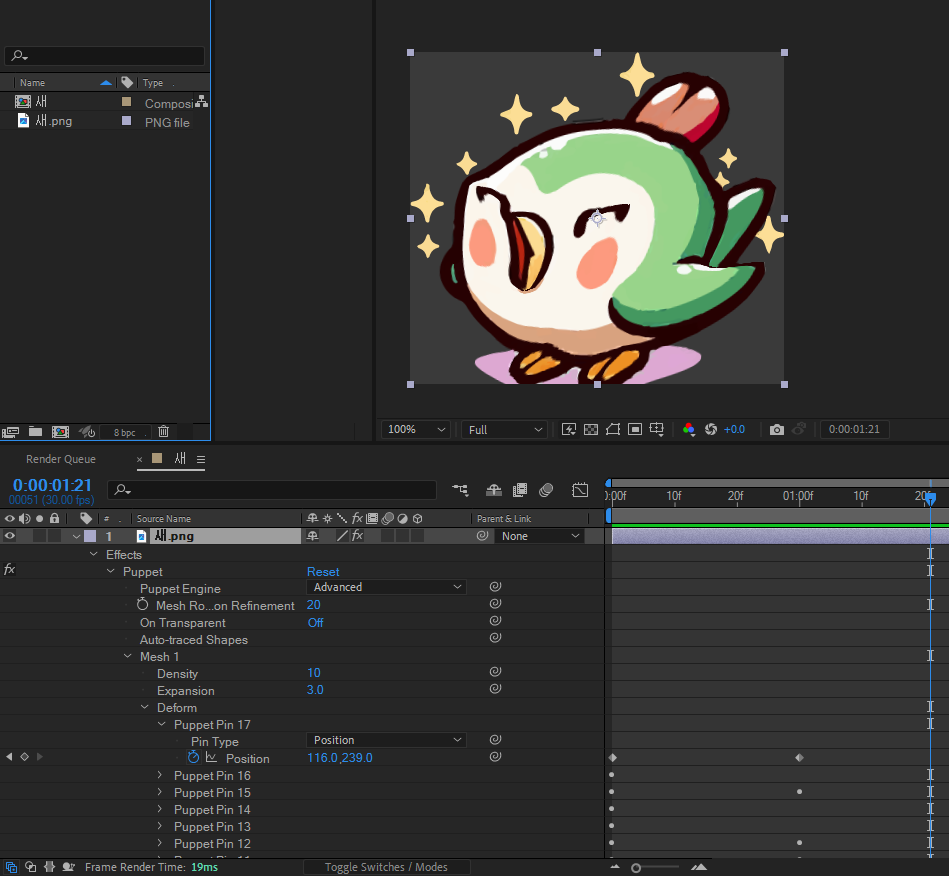Toggle hide shy layers for composition
This screenshot has width=949, height=876.
tap(494, 490)
